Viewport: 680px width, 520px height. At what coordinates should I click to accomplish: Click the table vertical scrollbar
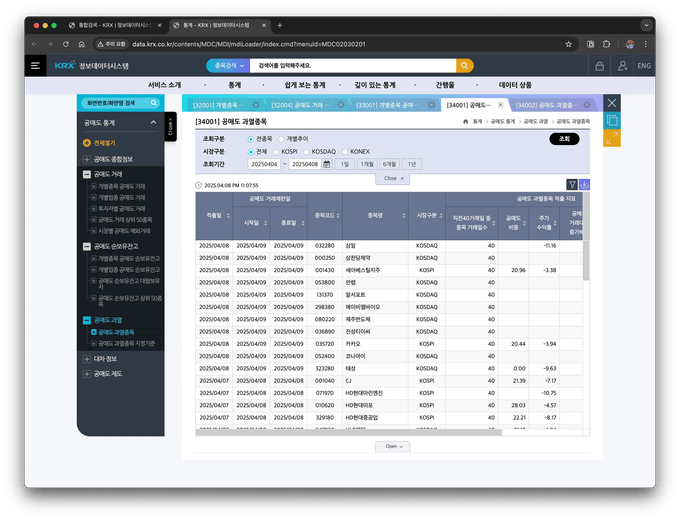click(x=586, y=260)
